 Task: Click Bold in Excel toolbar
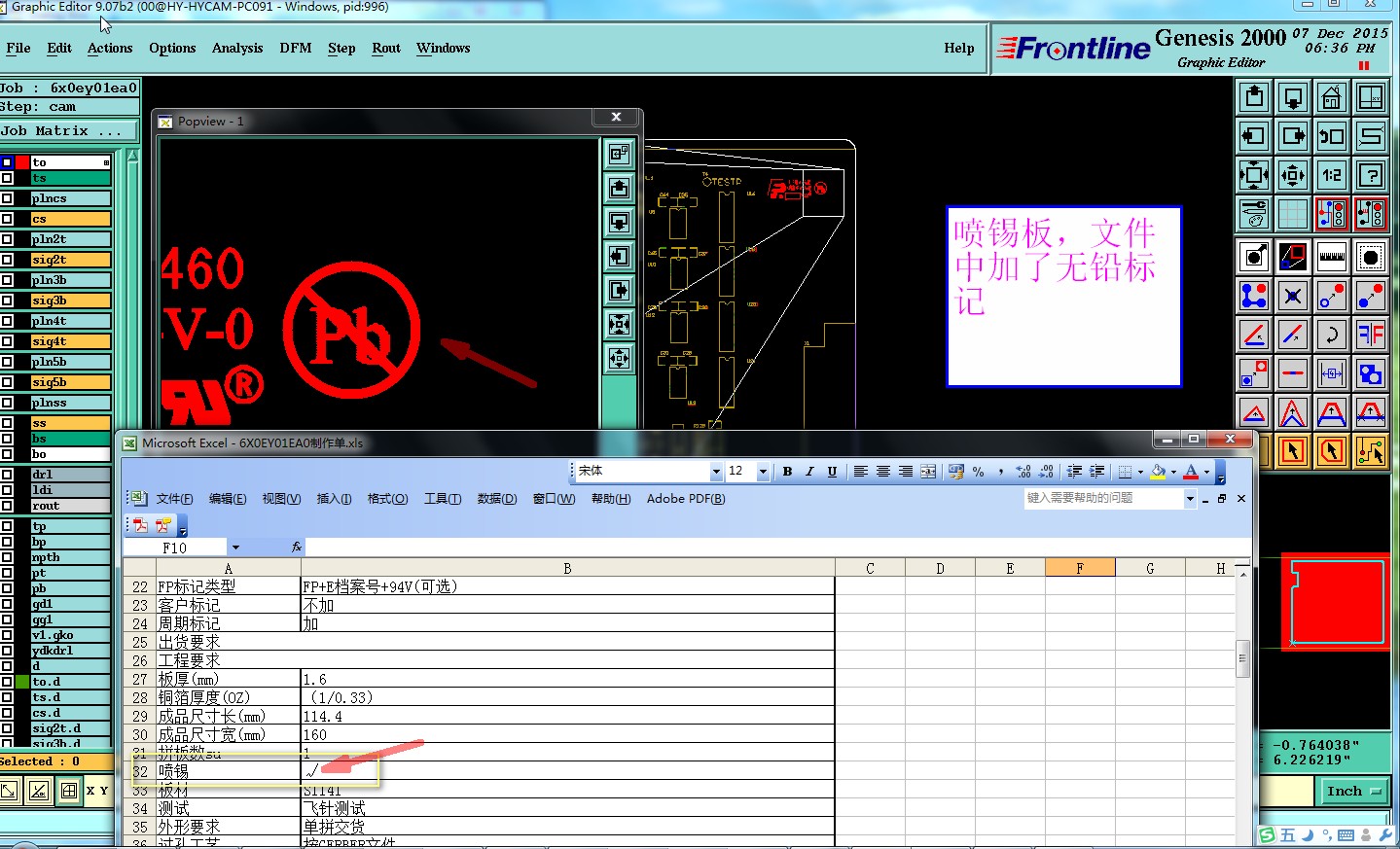[x=787, y=472]
